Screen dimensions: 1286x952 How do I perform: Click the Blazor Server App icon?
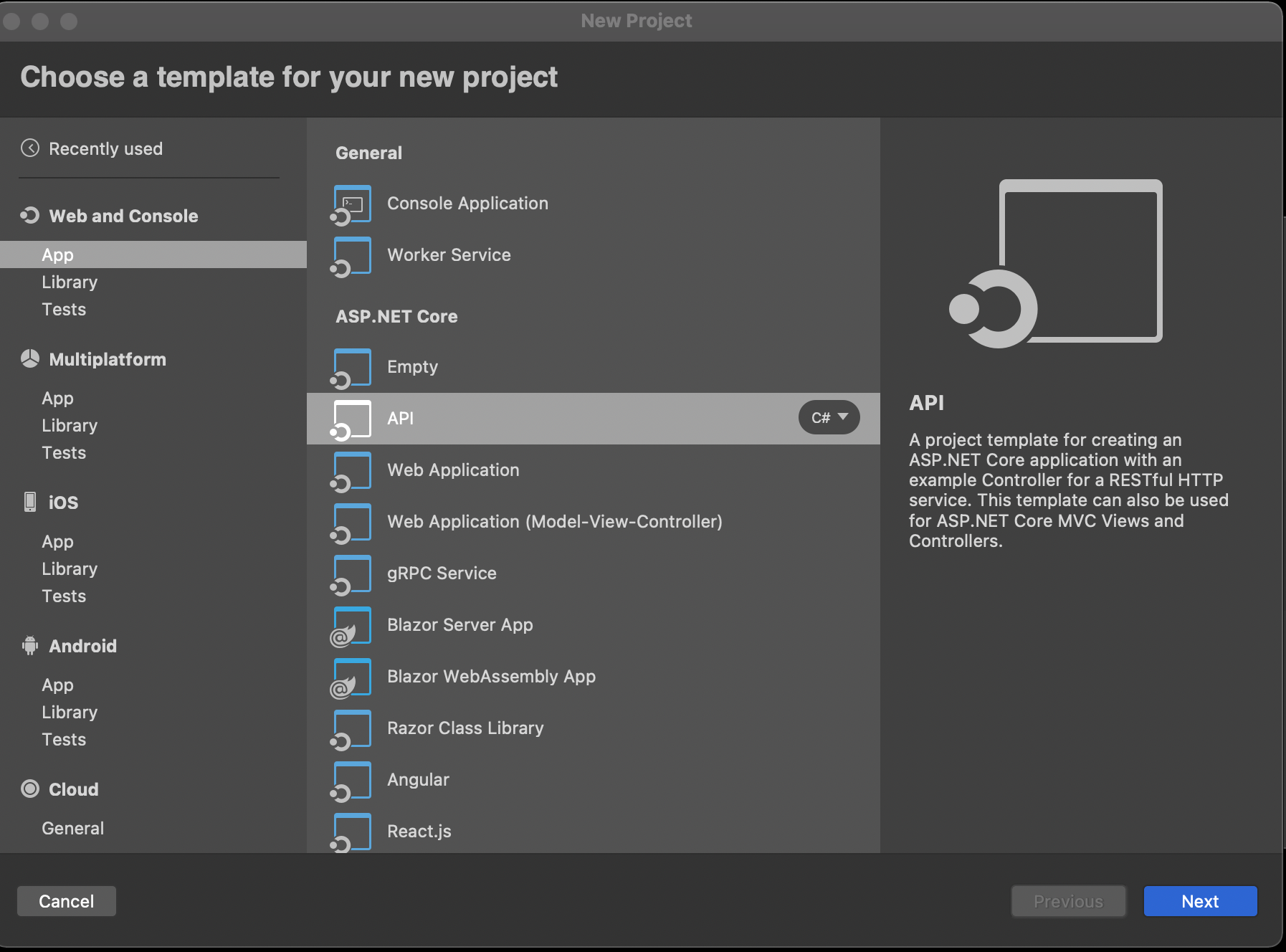351,626
